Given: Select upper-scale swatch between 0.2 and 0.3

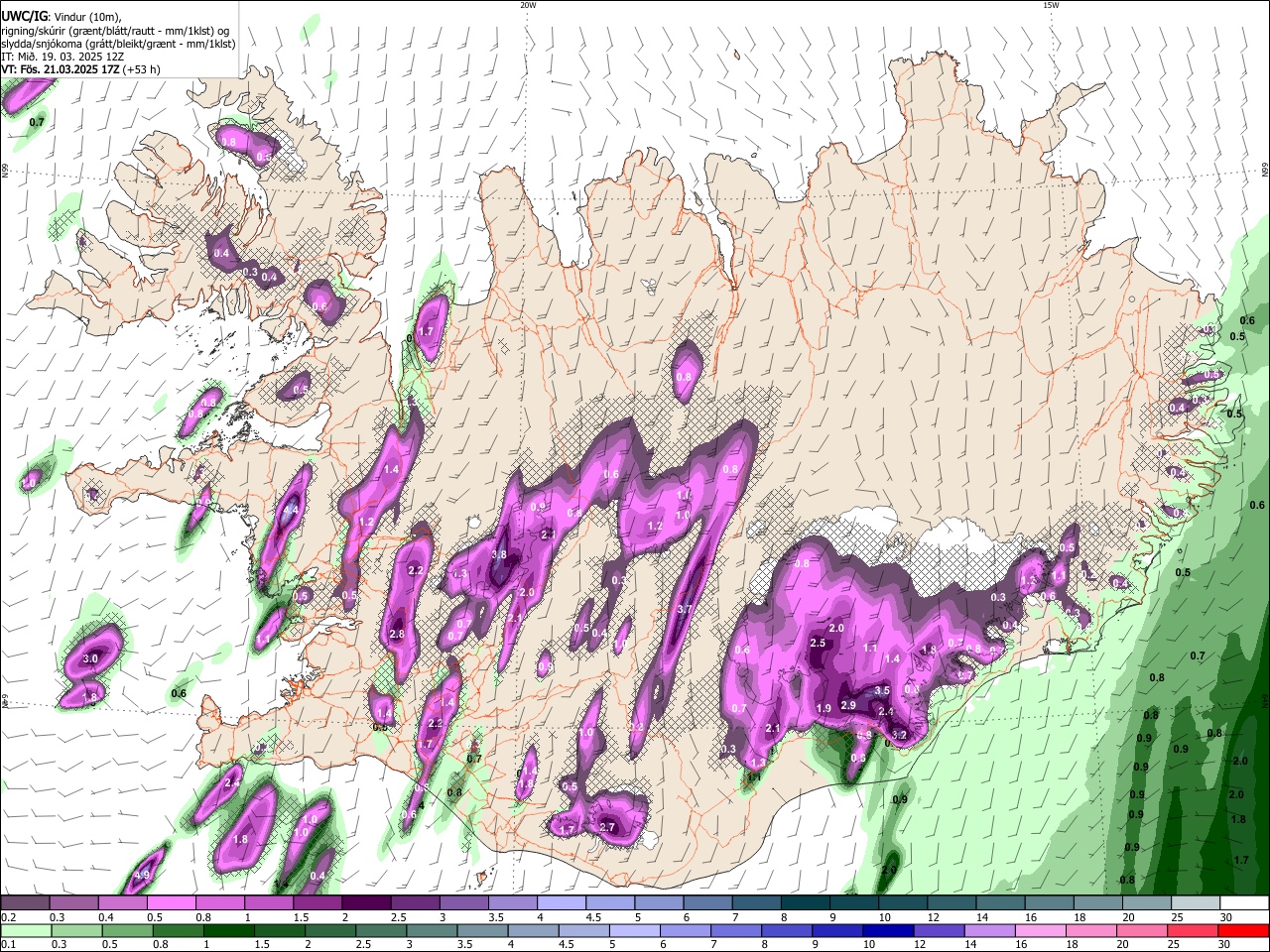Looking at the screenshot, I should tap(27, 902).
